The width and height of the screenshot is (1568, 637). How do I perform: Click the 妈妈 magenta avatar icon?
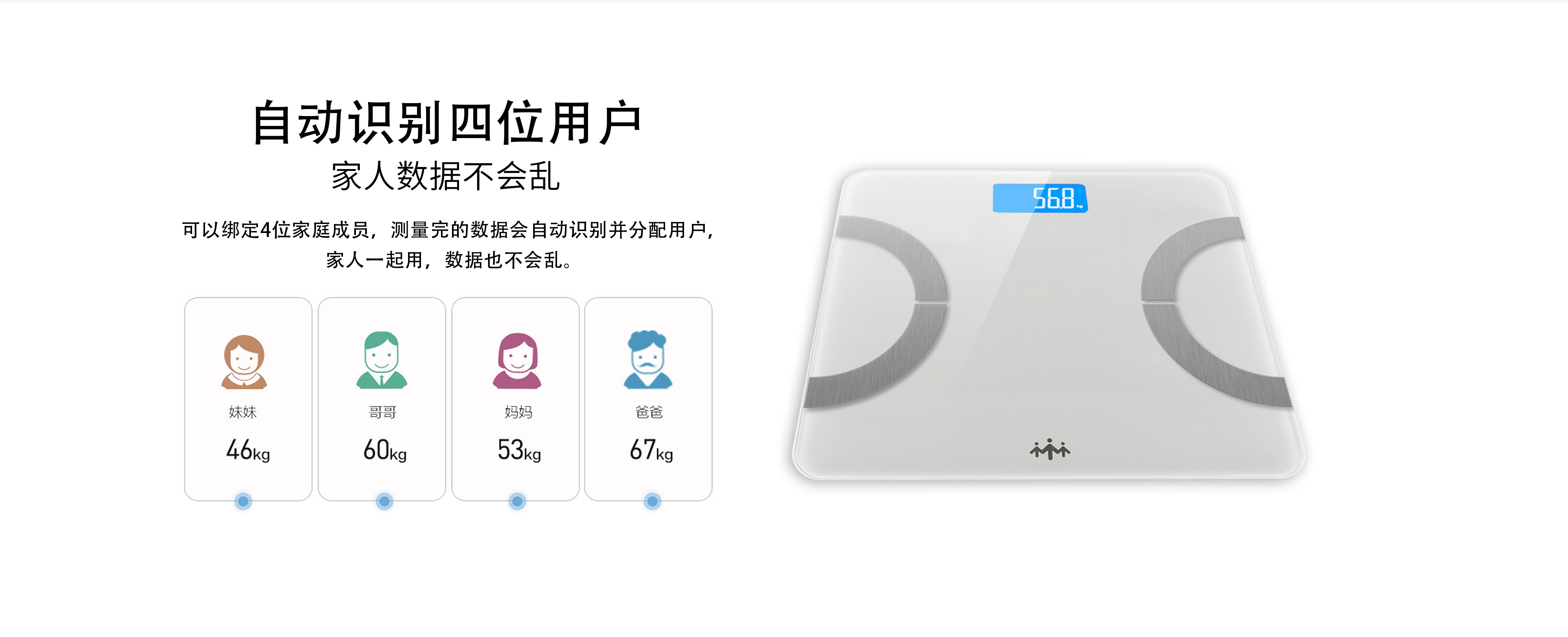(x=517, y=360)
